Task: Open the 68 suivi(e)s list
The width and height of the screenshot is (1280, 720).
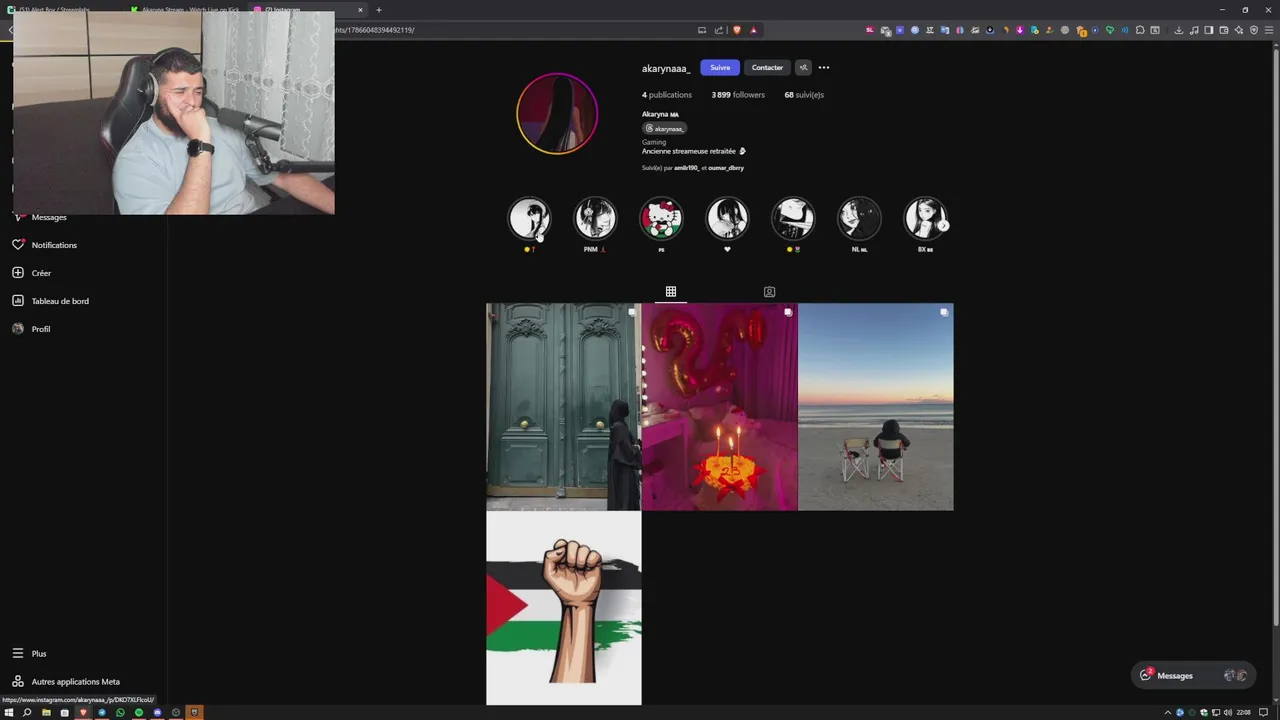Action: [x=804, y=95]
